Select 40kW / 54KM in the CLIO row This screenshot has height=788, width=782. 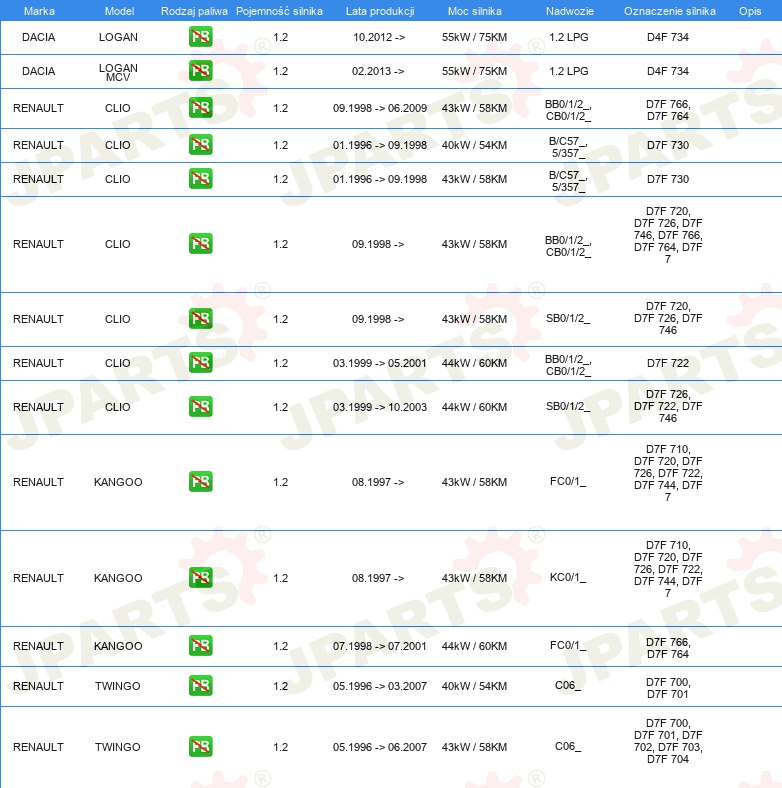coord(474,145)
